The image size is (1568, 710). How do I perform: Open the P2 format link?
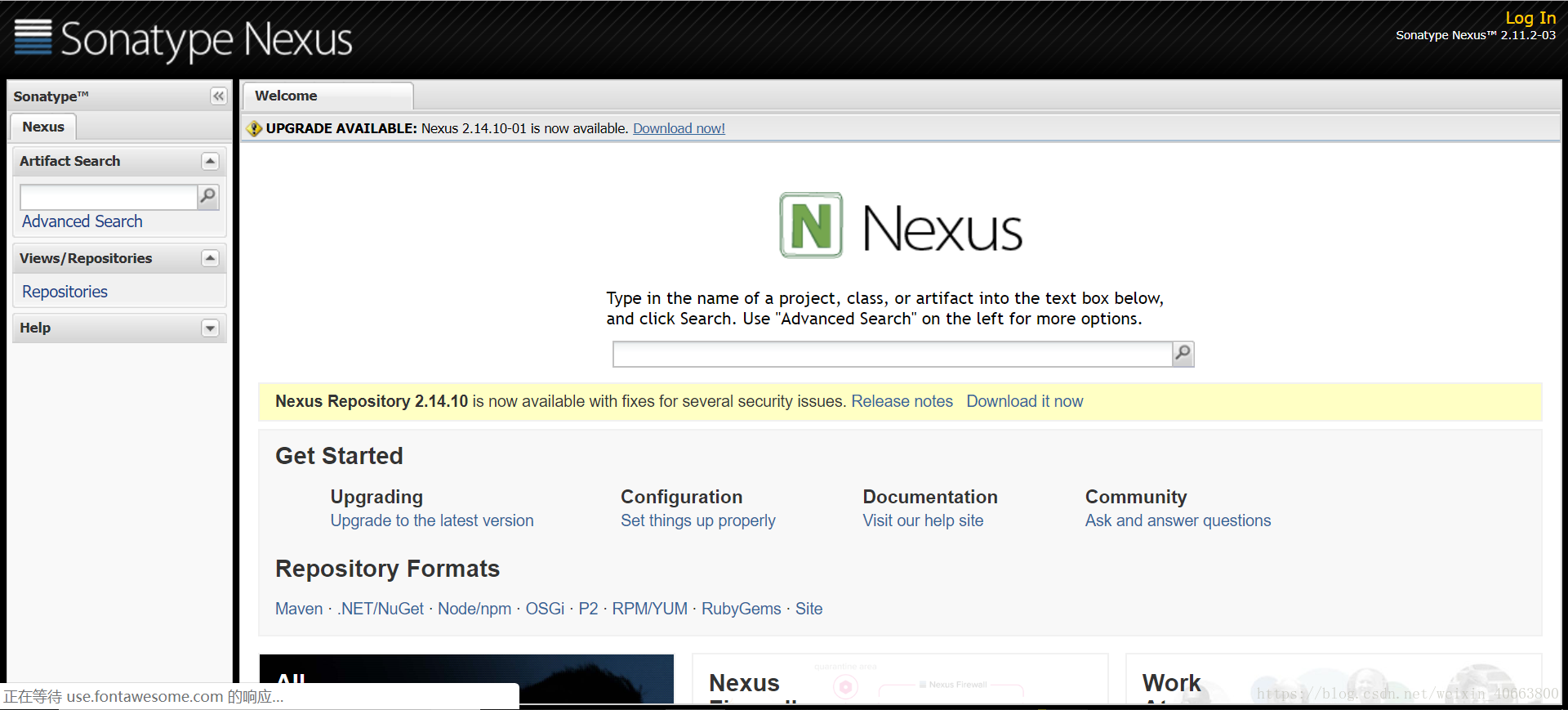point(588,609)
